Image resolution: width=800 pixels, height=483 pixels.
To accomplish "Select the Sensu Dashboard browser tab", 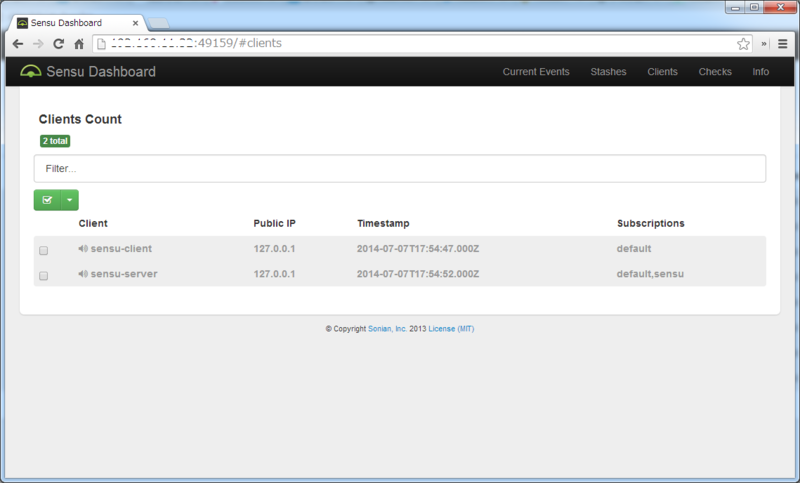I will click(x=77, y=23).
